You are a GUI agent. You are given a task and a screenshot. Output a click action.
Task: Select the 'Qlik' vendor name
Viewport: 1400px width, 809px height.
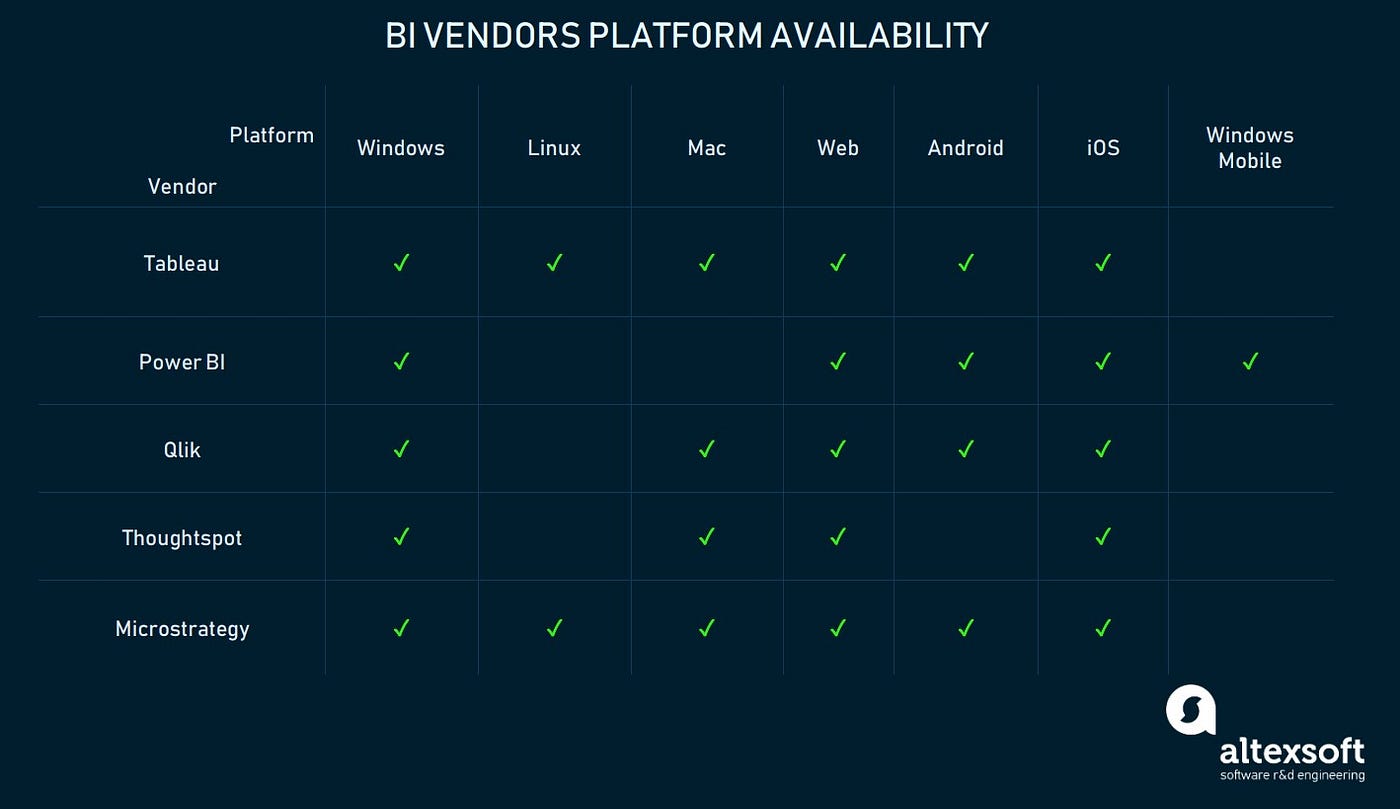pos(182,450)
